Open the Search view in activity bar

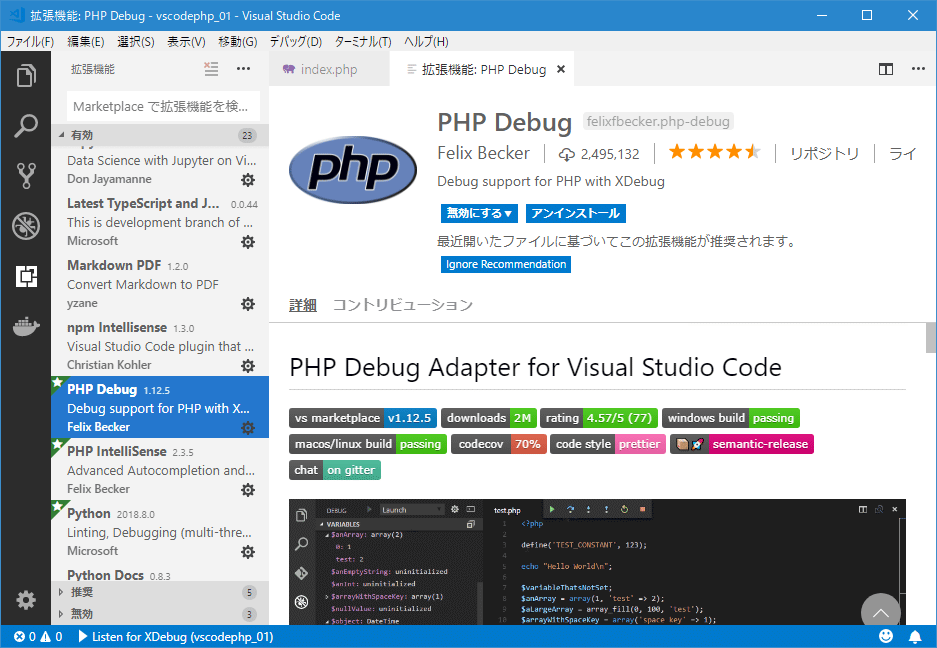pyautogui.click(x=26, y=126)
